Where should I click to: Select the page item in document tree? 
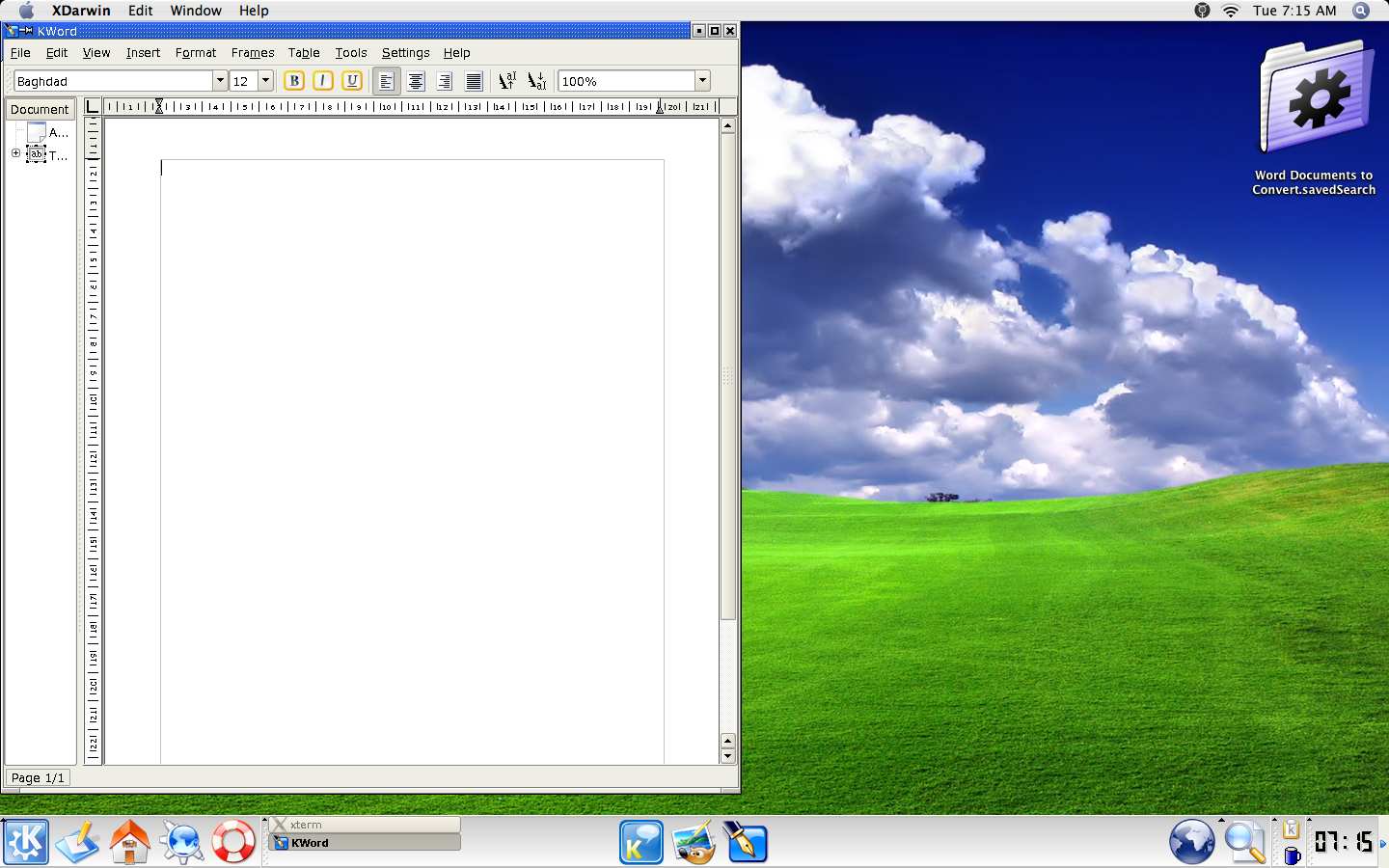pyautogui.click(x=47, y=132)
